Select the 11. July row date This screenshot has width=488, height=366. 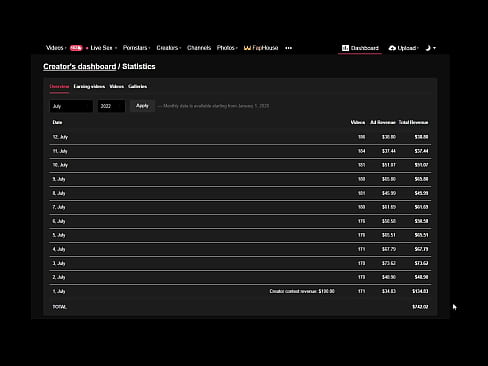tap(60, 151)
